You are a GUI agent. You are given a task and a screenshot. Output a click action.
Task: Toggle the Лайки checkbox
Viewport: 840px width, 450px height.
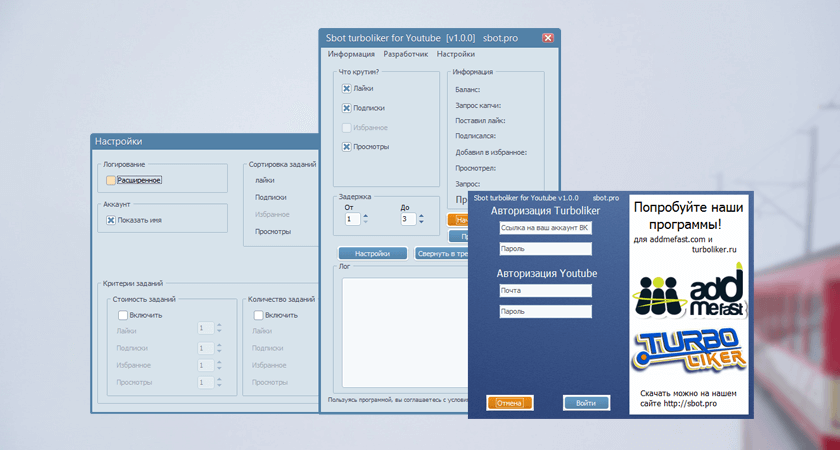pos(347,88)
